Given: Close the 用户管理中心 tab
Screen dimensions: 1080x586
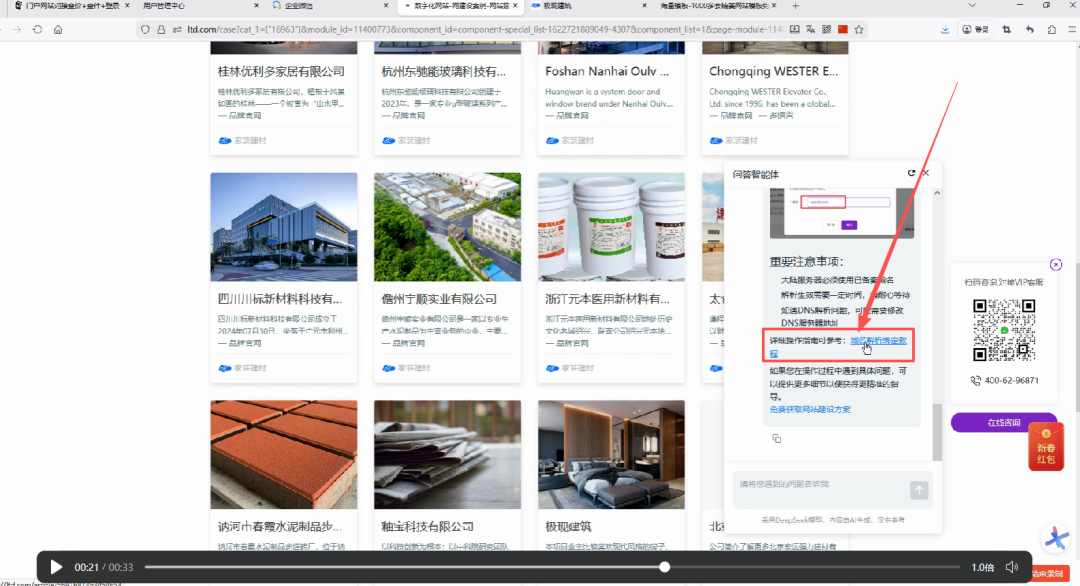Looking at the screenshot, I should (x=257, y=6).
